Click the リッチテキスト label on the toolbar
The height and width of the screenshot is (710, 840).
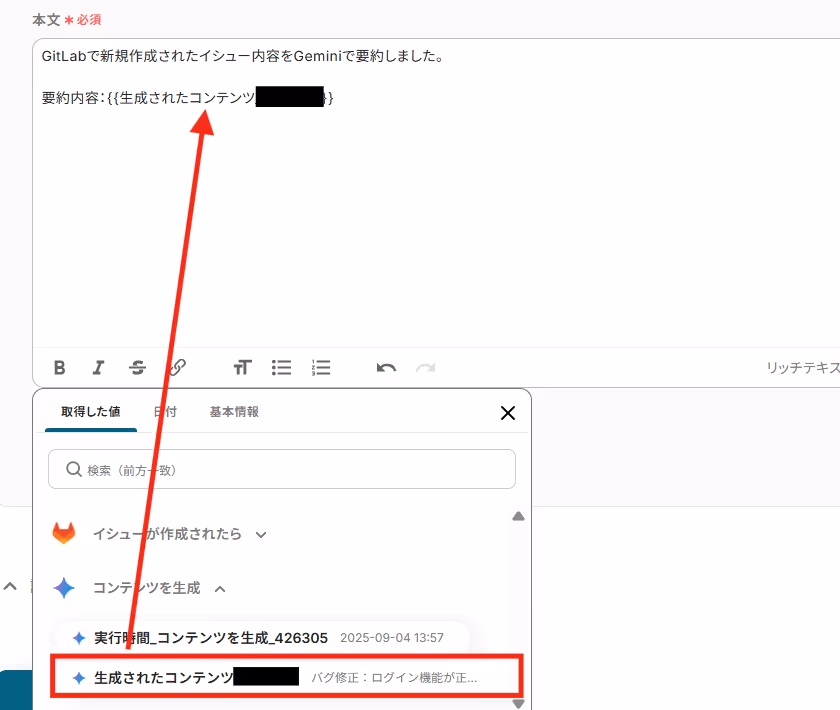coord(803,368)
